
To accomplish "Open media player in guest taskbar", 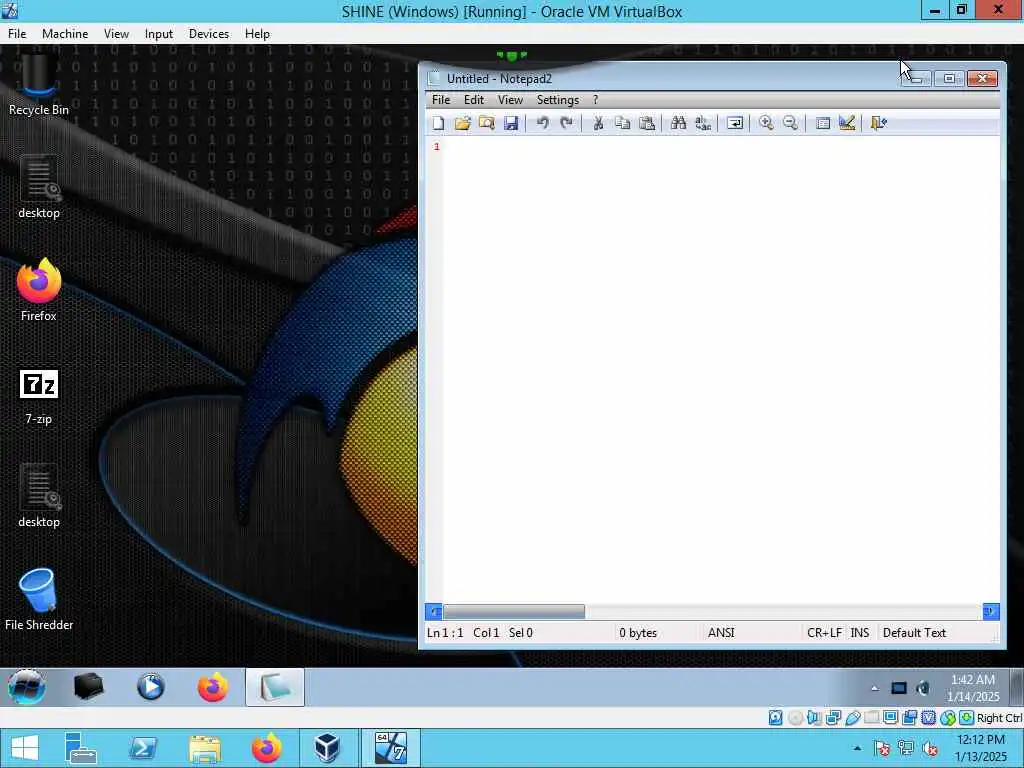I will tap(151, 687).
